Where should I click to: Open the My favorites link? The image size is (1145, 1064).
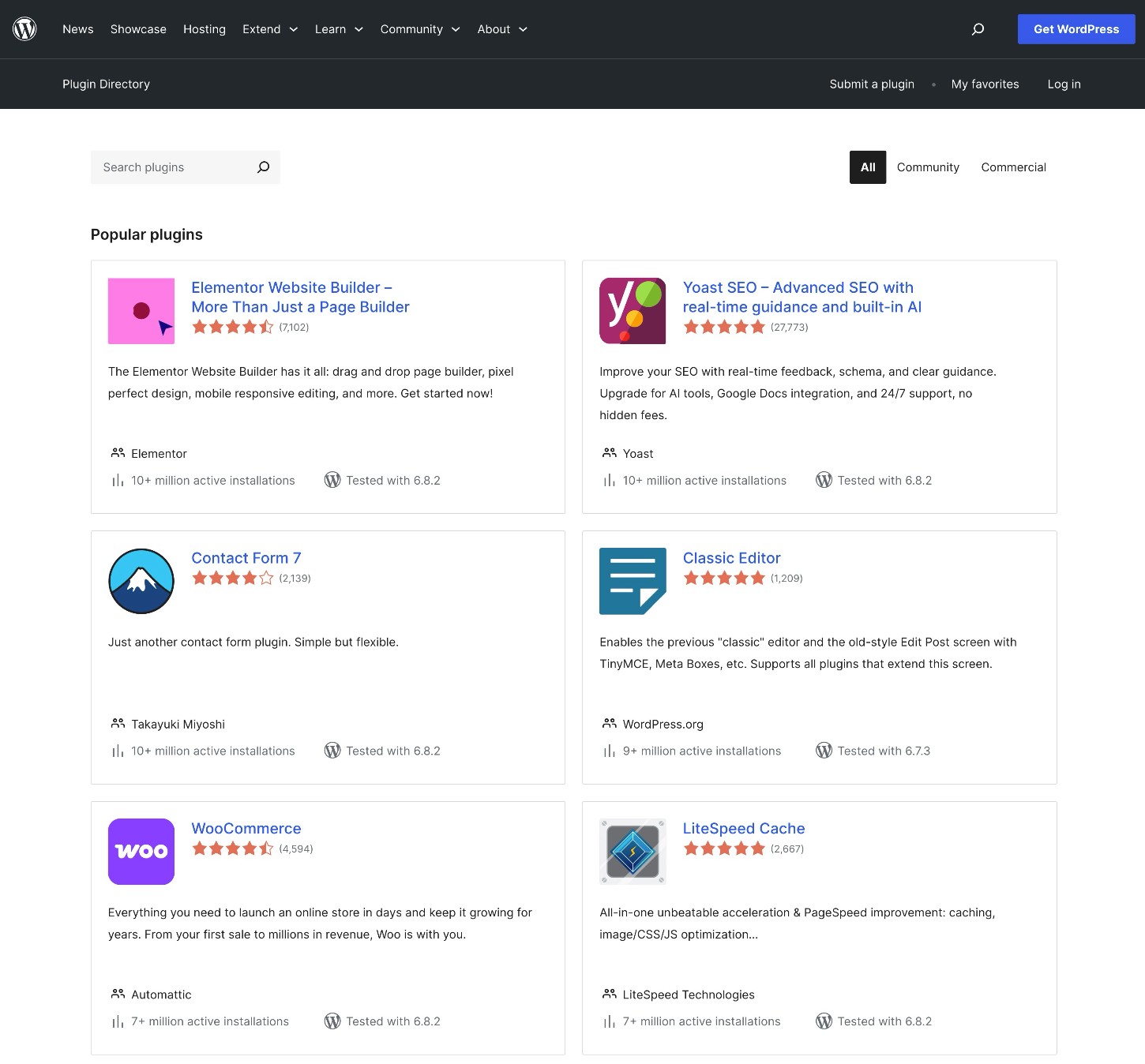[985, 84]
